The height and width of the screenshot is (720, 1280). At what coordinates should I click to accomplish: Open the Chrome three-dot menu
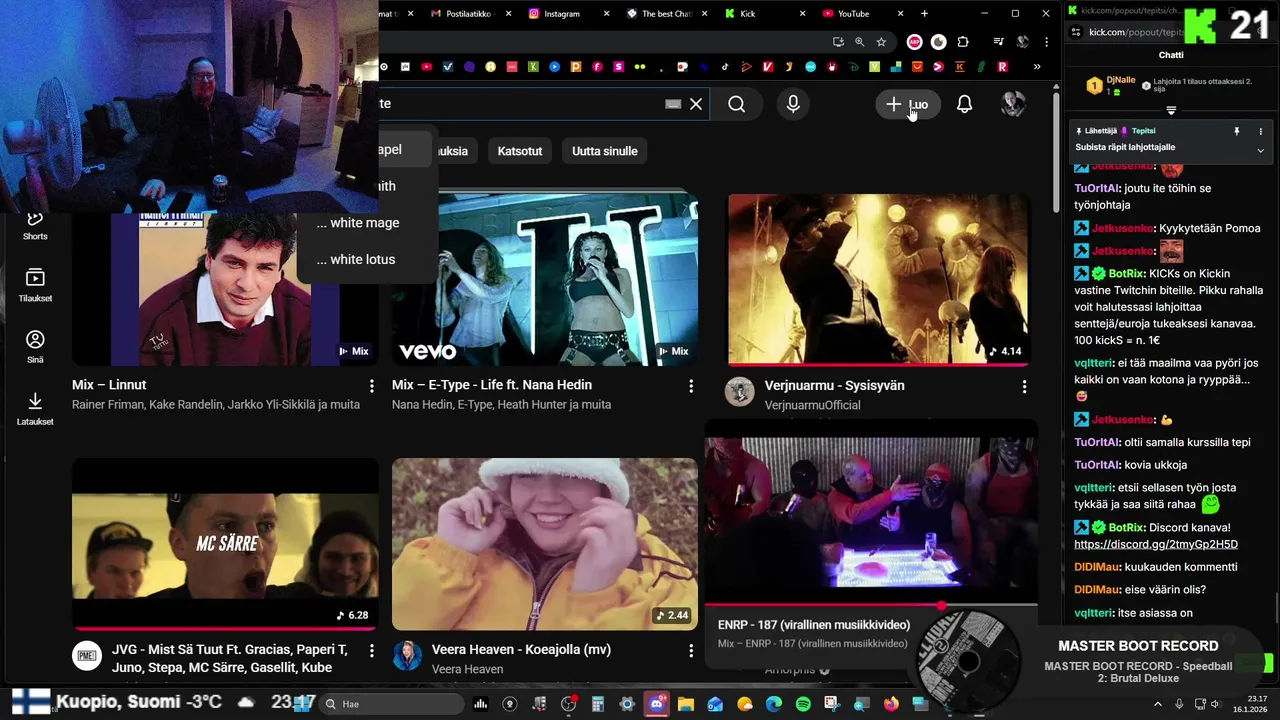coord(1047,42)
